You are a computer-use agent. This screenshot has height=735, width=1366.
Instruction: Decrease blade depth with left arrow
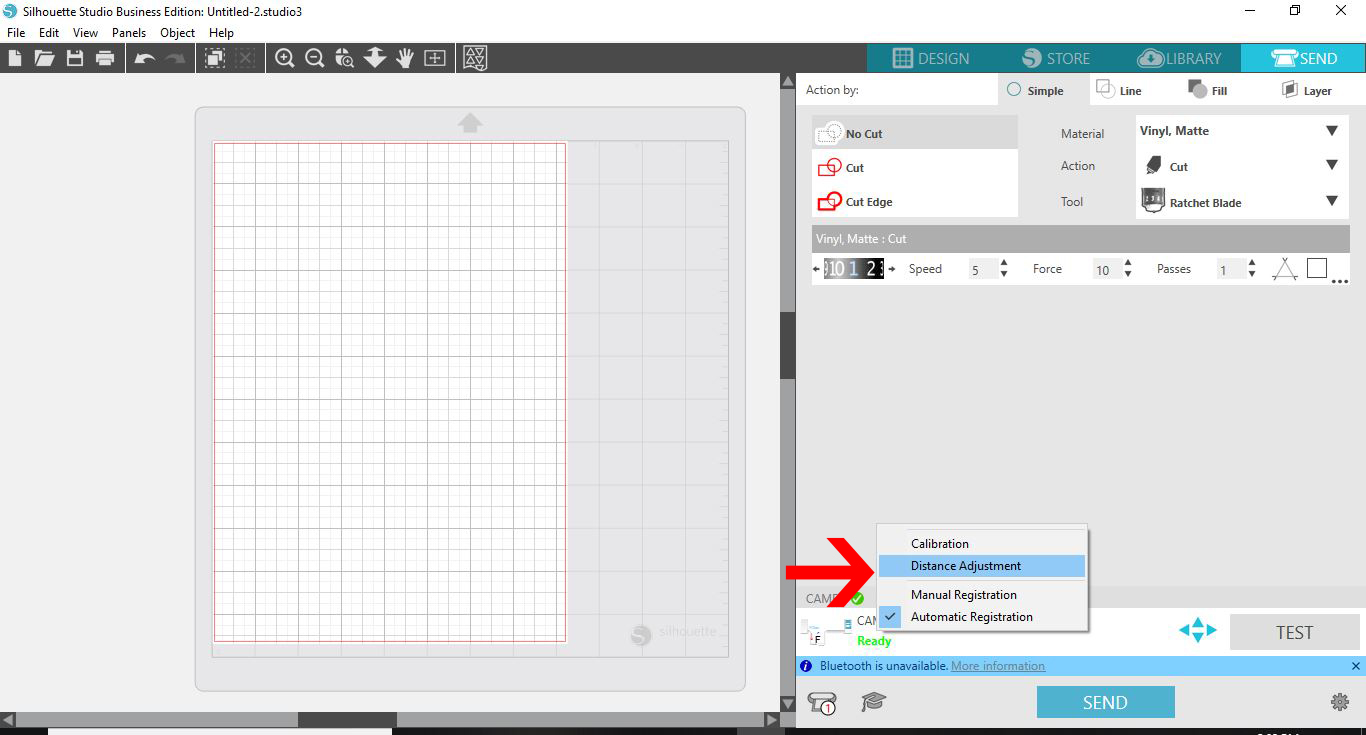pos(817,269)
